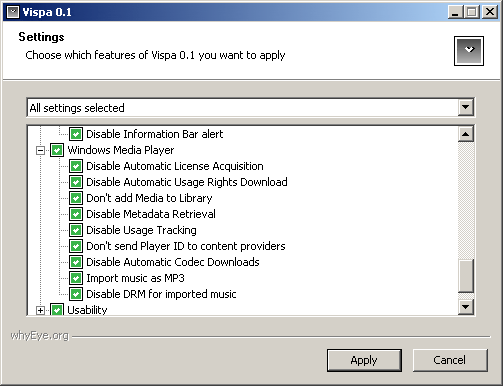The image size is (503, 386).
Task: Toggle Import music as MP3 checkbox
Action: click(76, 278)
